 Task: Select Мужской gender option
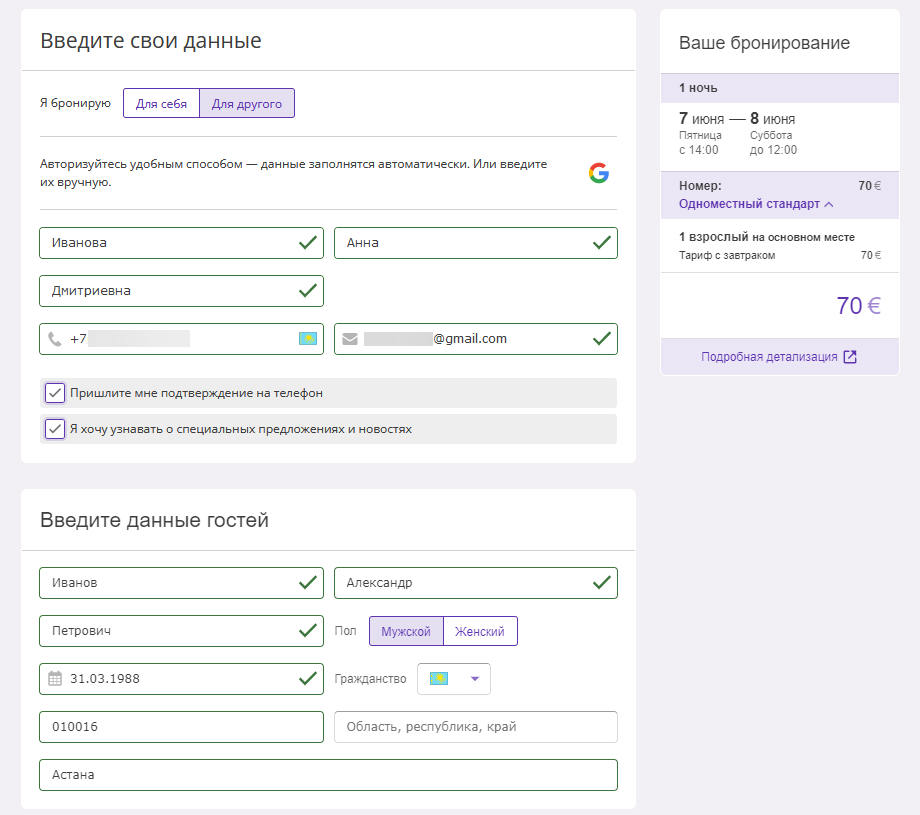[406, 631]
